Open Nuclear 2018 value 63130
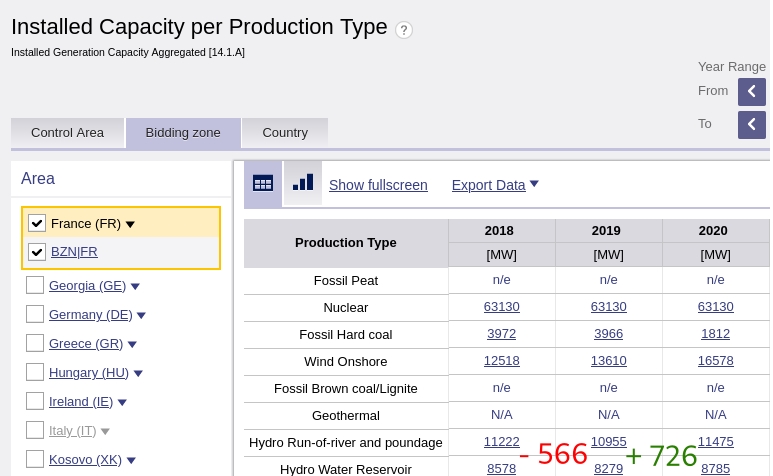Screen dimensions: 773x476 tap(501, 307)
